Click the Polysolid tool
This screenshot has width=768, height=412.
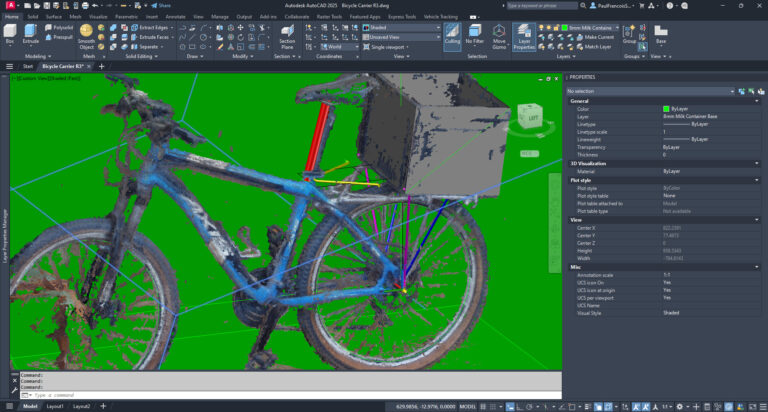(59, 28)
